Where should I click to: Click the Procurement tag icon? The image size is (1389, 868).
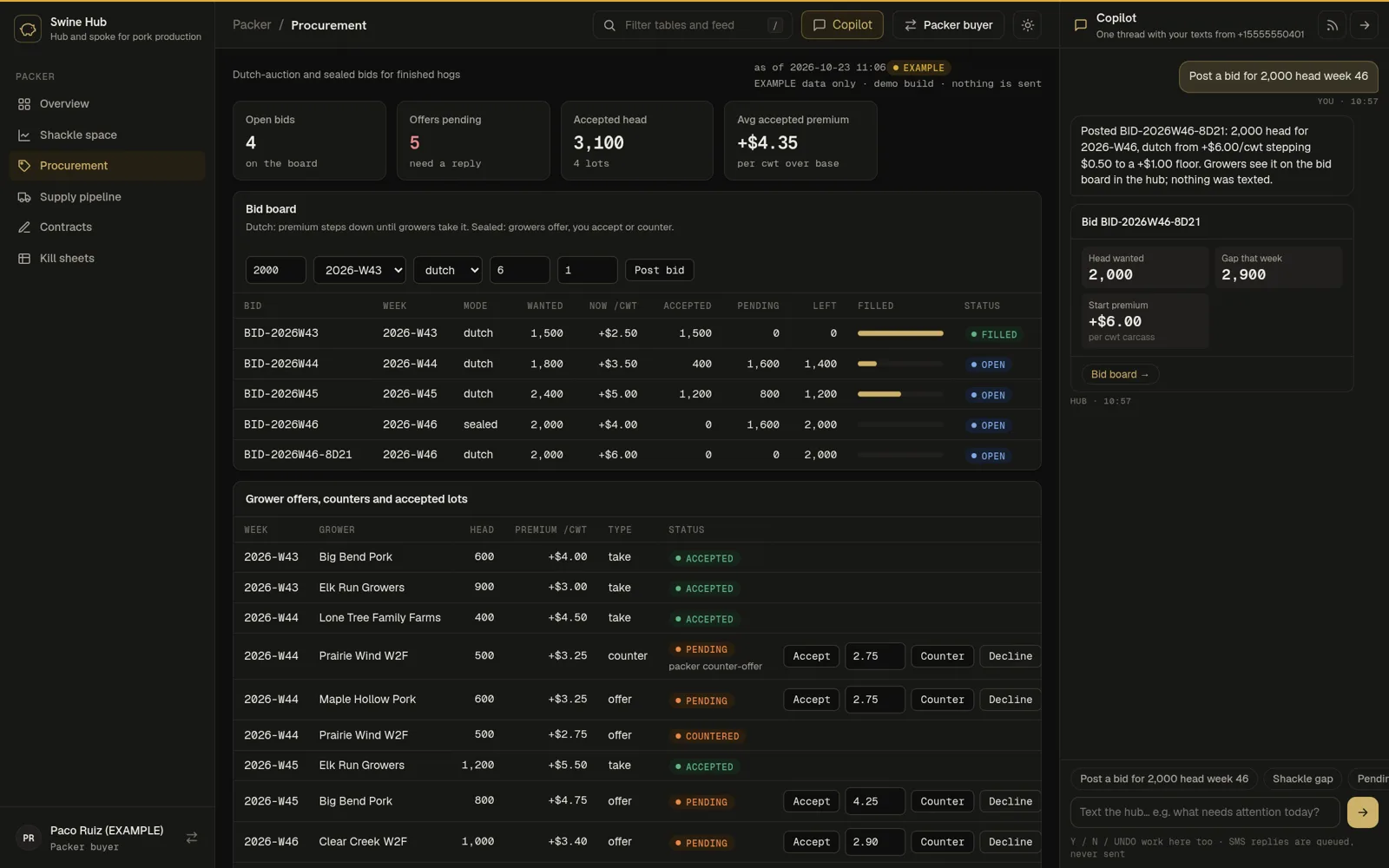(24, 166)
